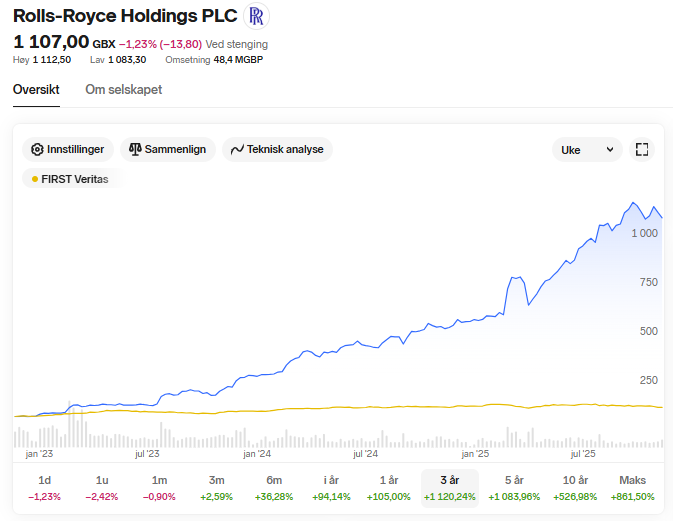Viewport: 673px width, 521px height.
Task: Select the 1d time range
Action: click(x=44, y=487)
